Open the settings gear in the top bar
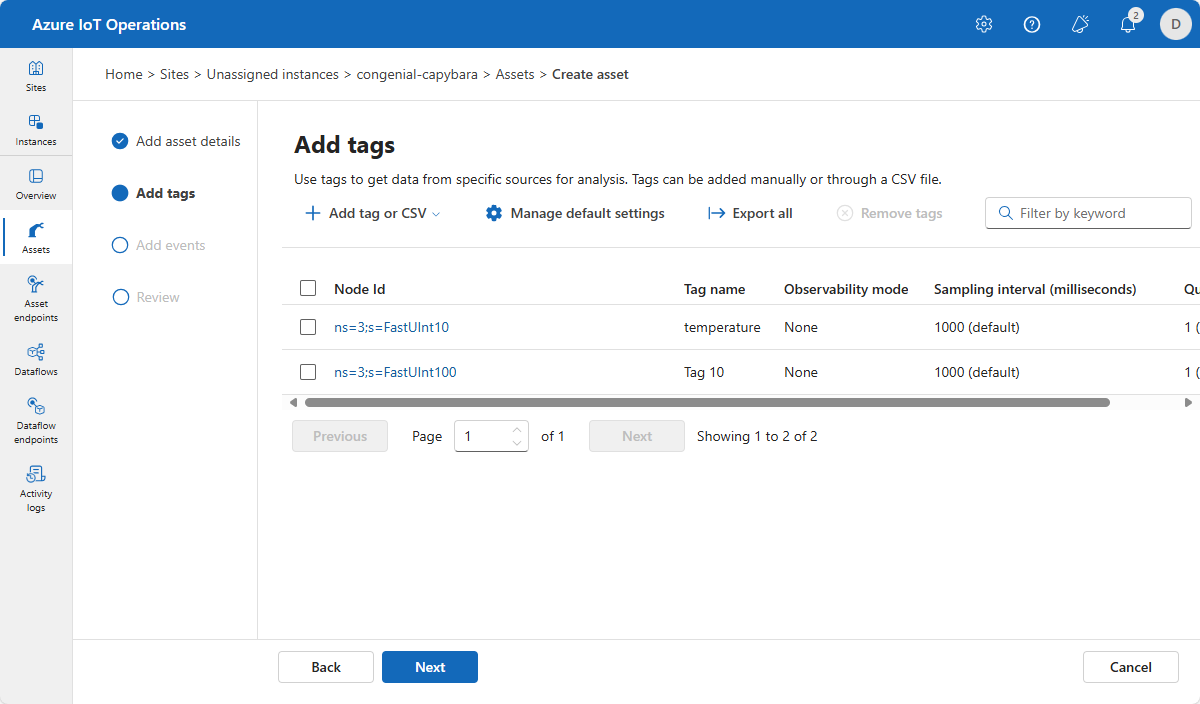 click(983, 24)
